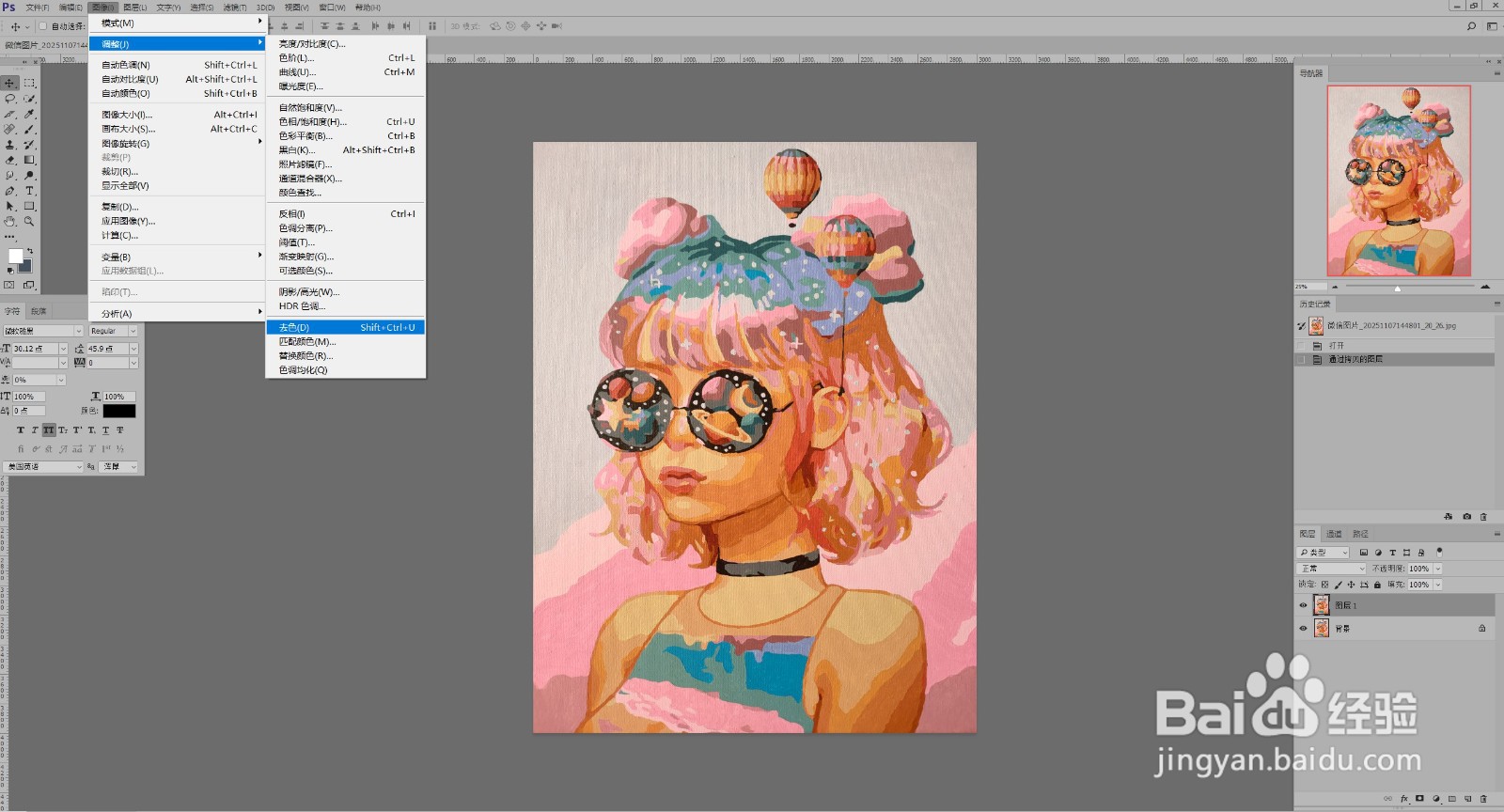Toggle Faux Italic in the Character panel
Viewport: 1504px width, 812px height.
pos(35,429)
